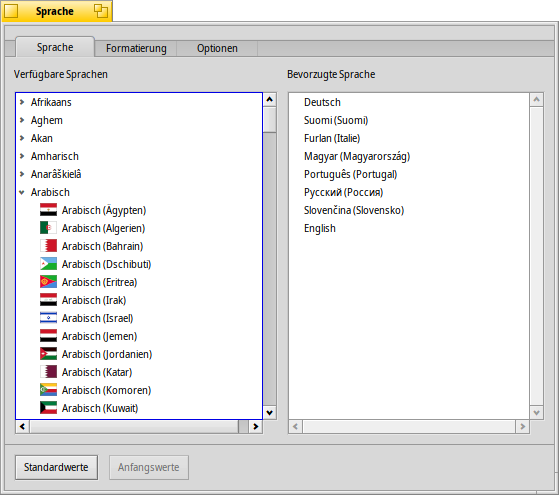The image size is (559, 495).
Task: Click the available languages scroll up arrow
Action: point(270,99)
